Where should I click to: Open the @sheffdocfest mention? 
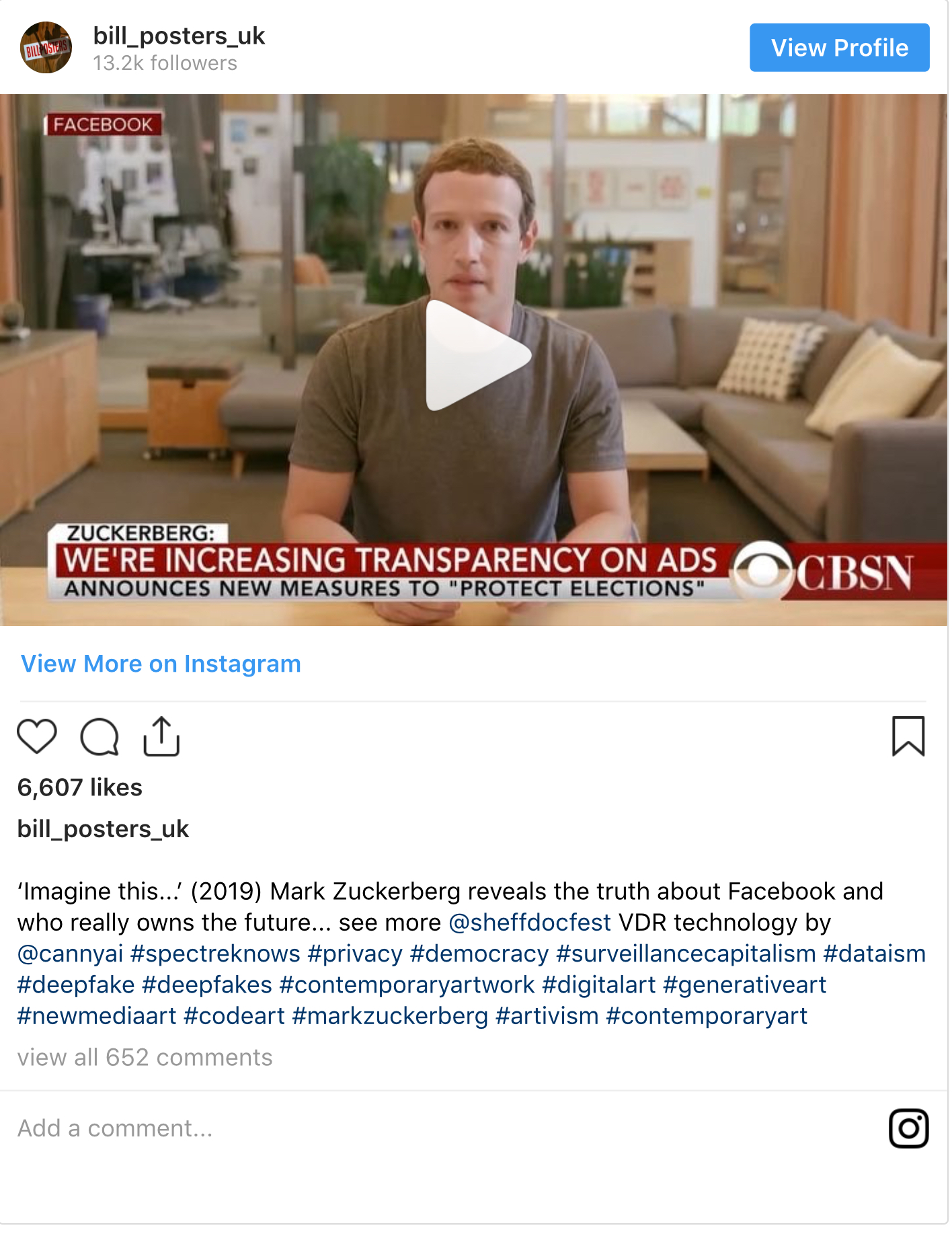530,923
